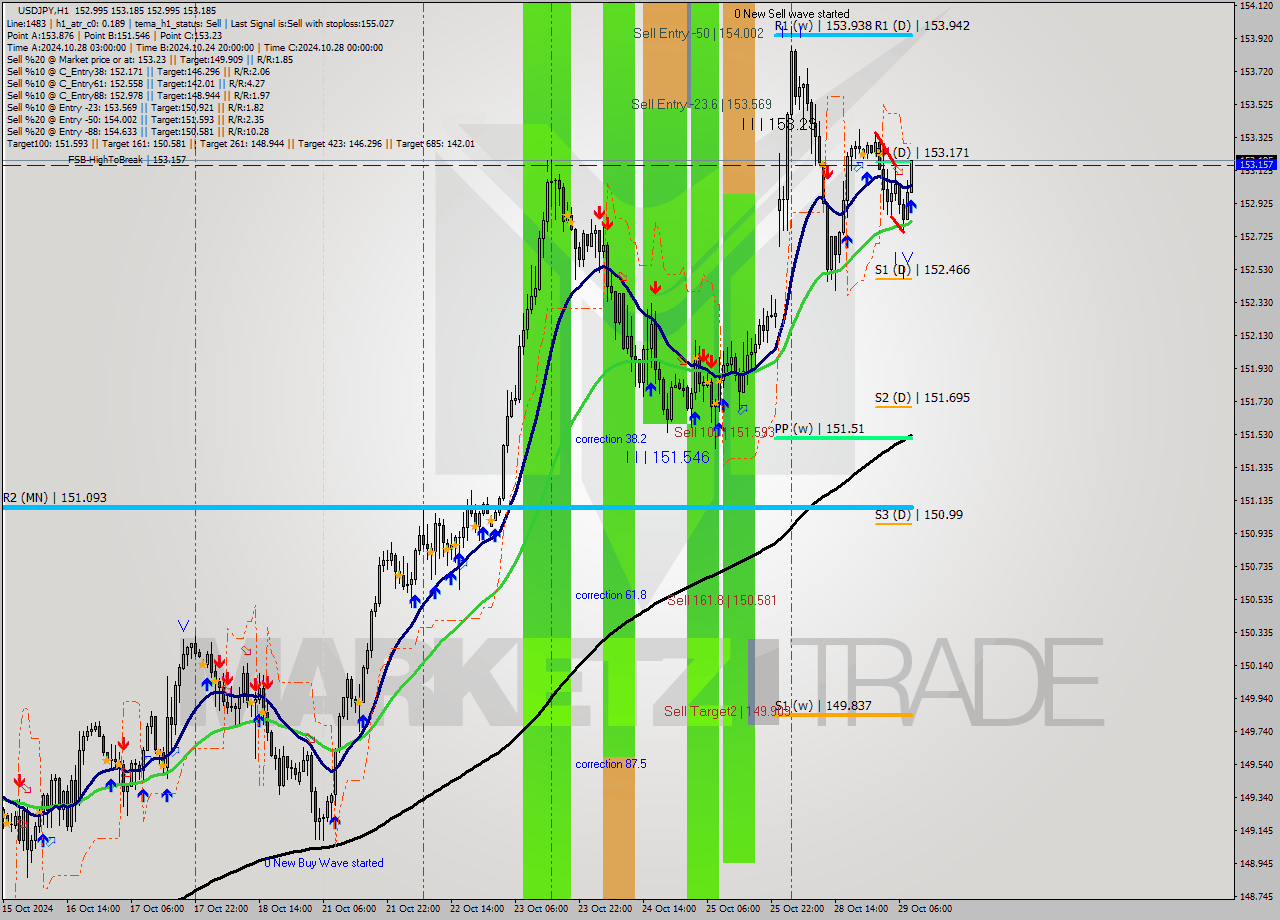Viewport: 1280px width, 920px height.
Task: Click the '25 Oct 22:00' time axis label
Action: (797, 909)
